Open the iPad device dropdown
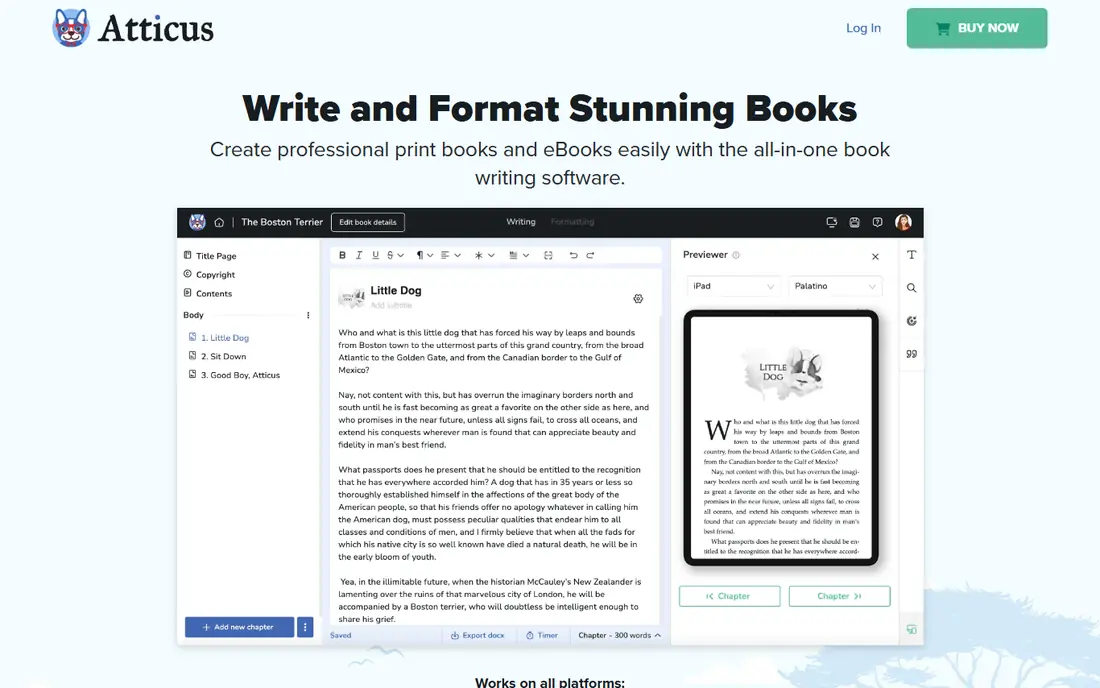Viewport: 1100px width, 688px height. [x=732, y=286]
